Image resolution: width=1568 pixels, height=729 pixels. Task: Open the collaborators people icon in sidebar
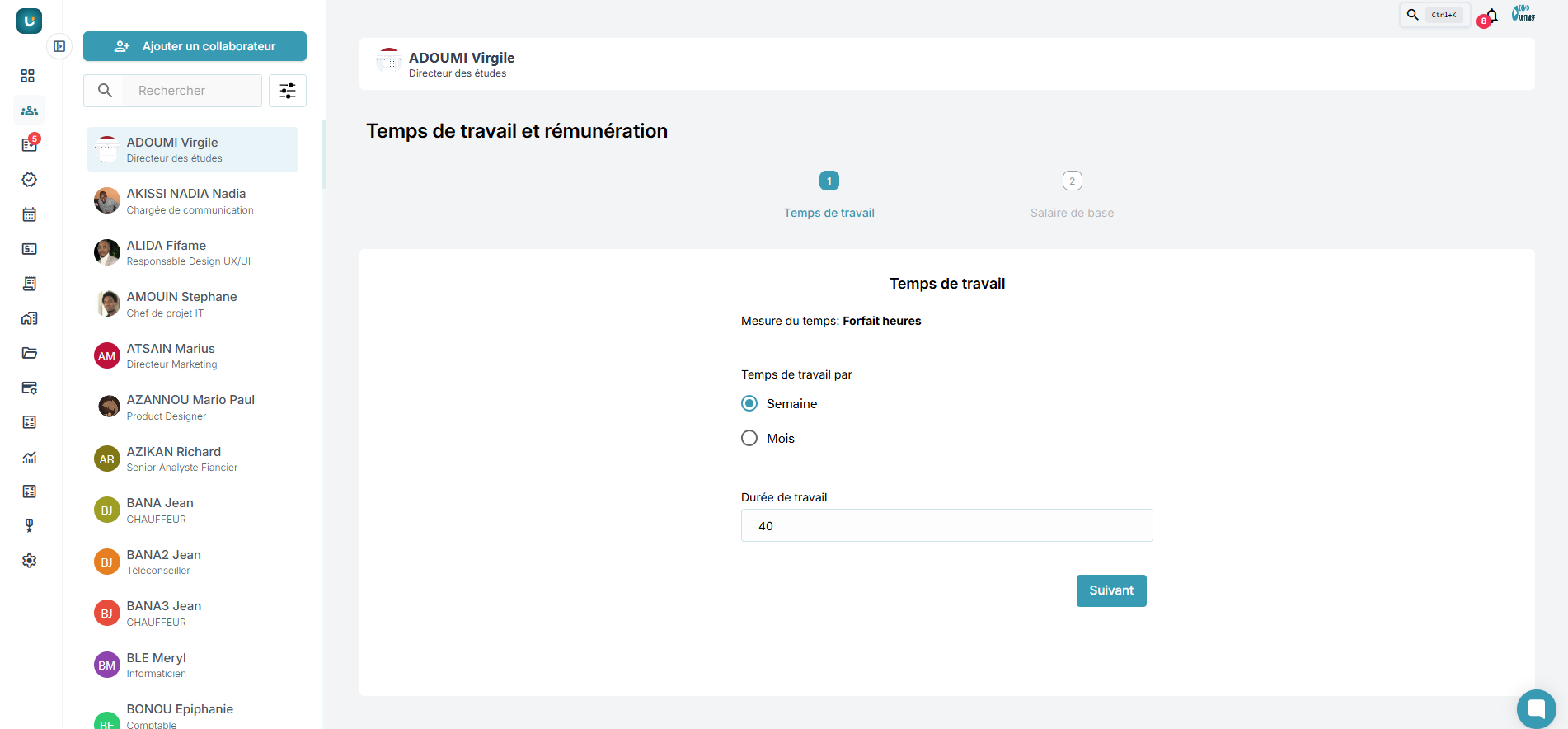pyautogui.click(x=29, y=111)
